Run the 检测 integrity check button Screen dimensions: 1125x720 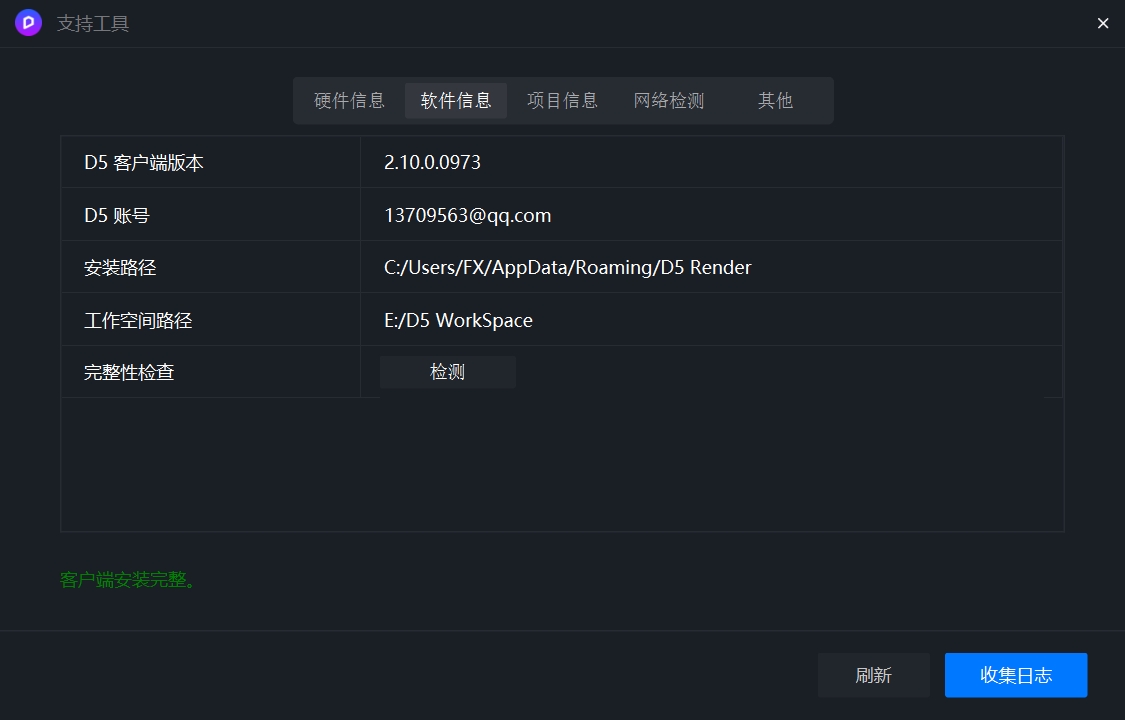(448, 371)
